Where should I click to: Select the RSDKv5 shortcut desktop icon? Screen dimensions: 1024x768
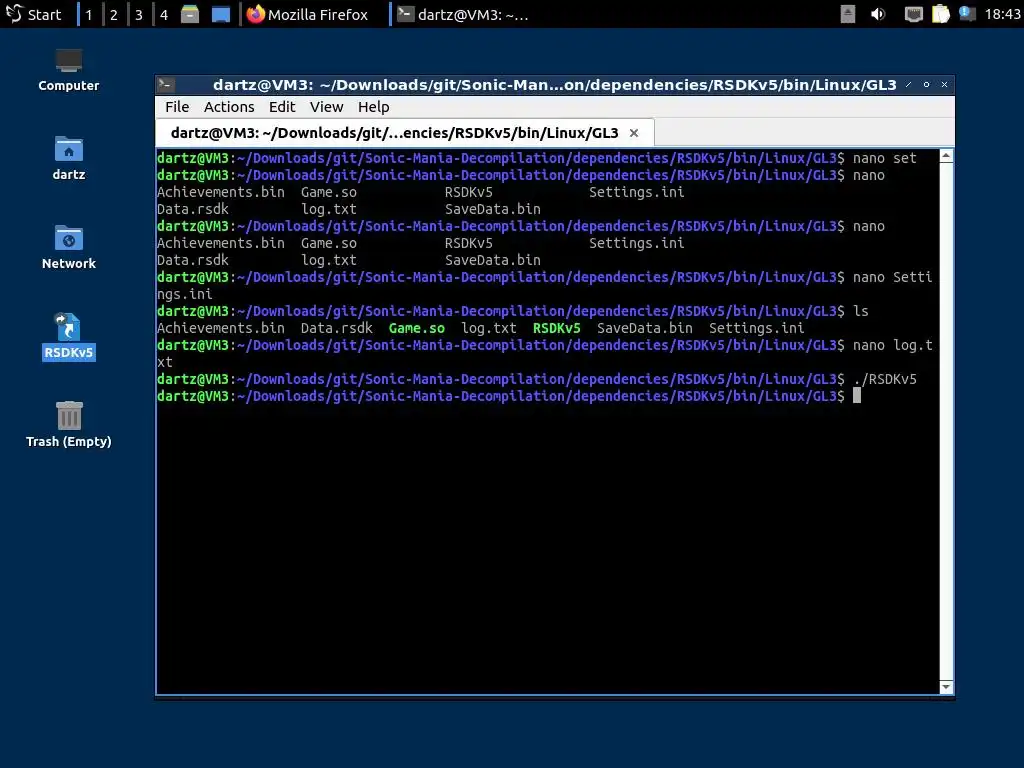(69, 336)
